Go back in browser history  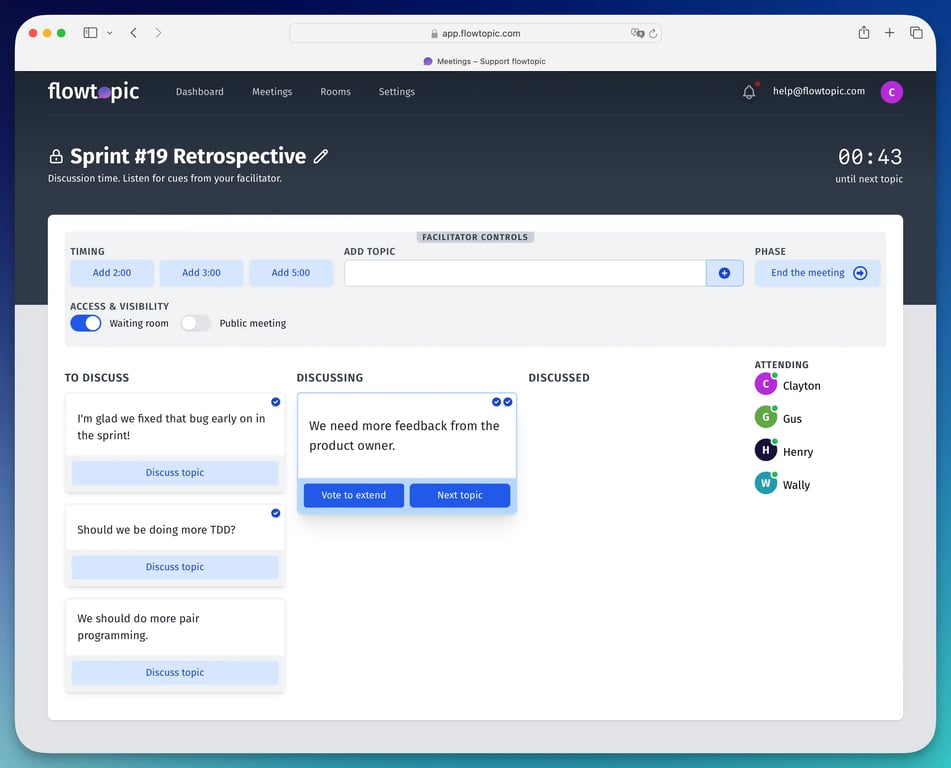tap(133, 33)
